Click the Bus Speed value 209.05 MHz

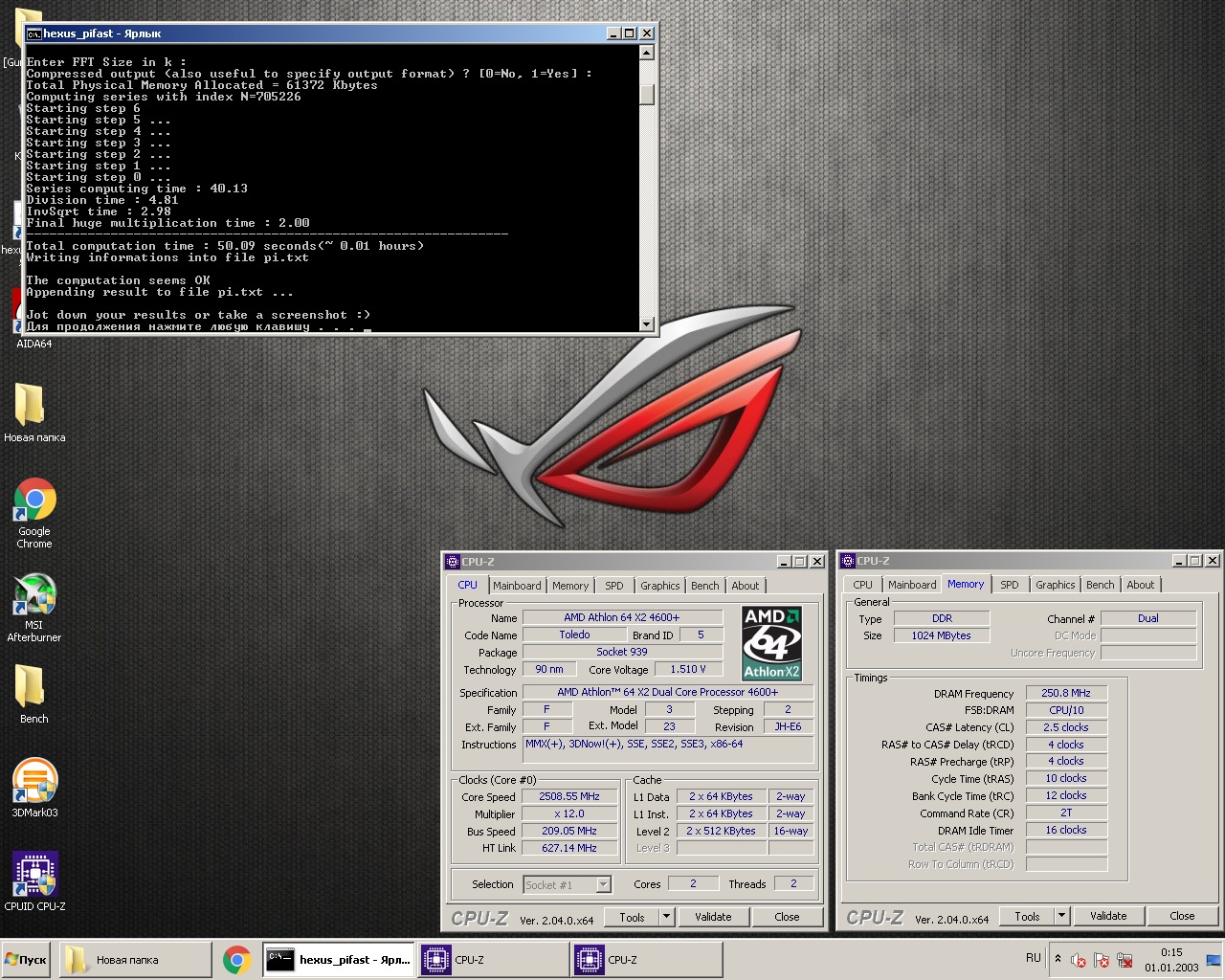pos(569,831)
